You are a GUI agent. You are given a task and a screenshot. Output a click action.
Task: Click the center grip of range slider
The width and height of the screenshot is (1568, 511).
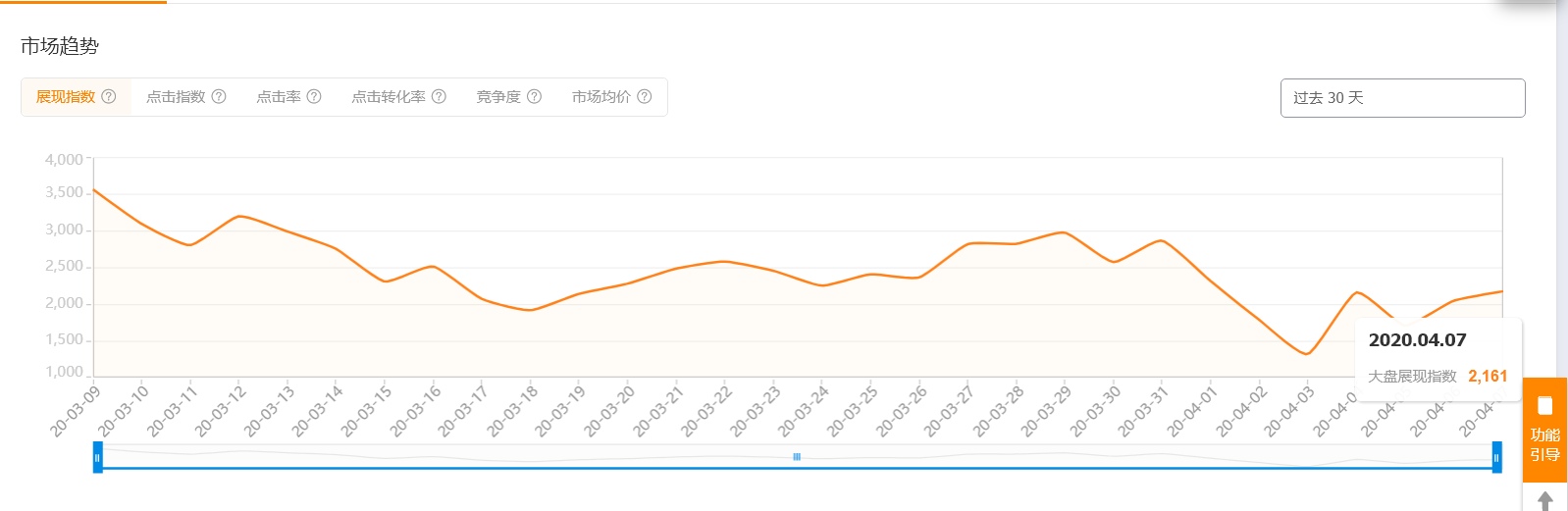(797, 457)
